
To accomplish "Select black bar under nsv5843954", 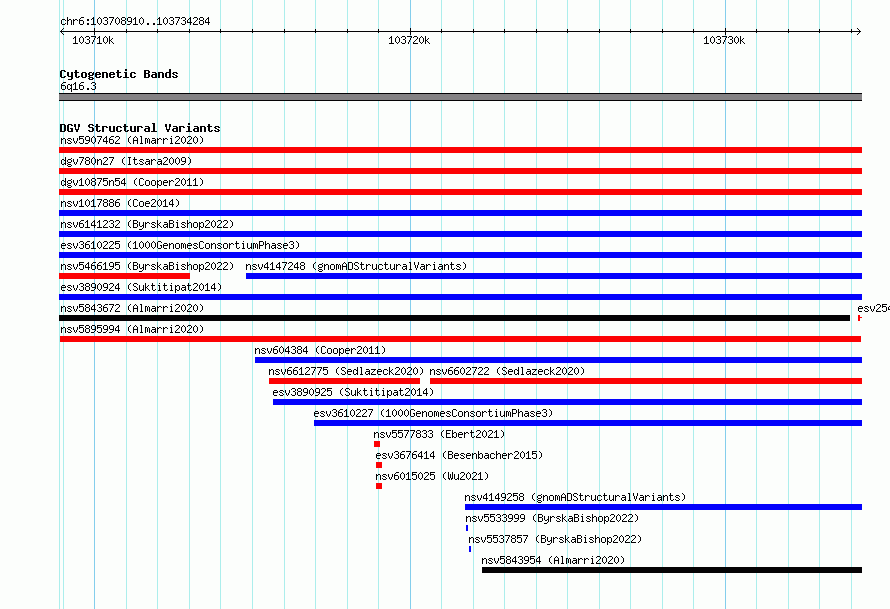I will (672, 570).
